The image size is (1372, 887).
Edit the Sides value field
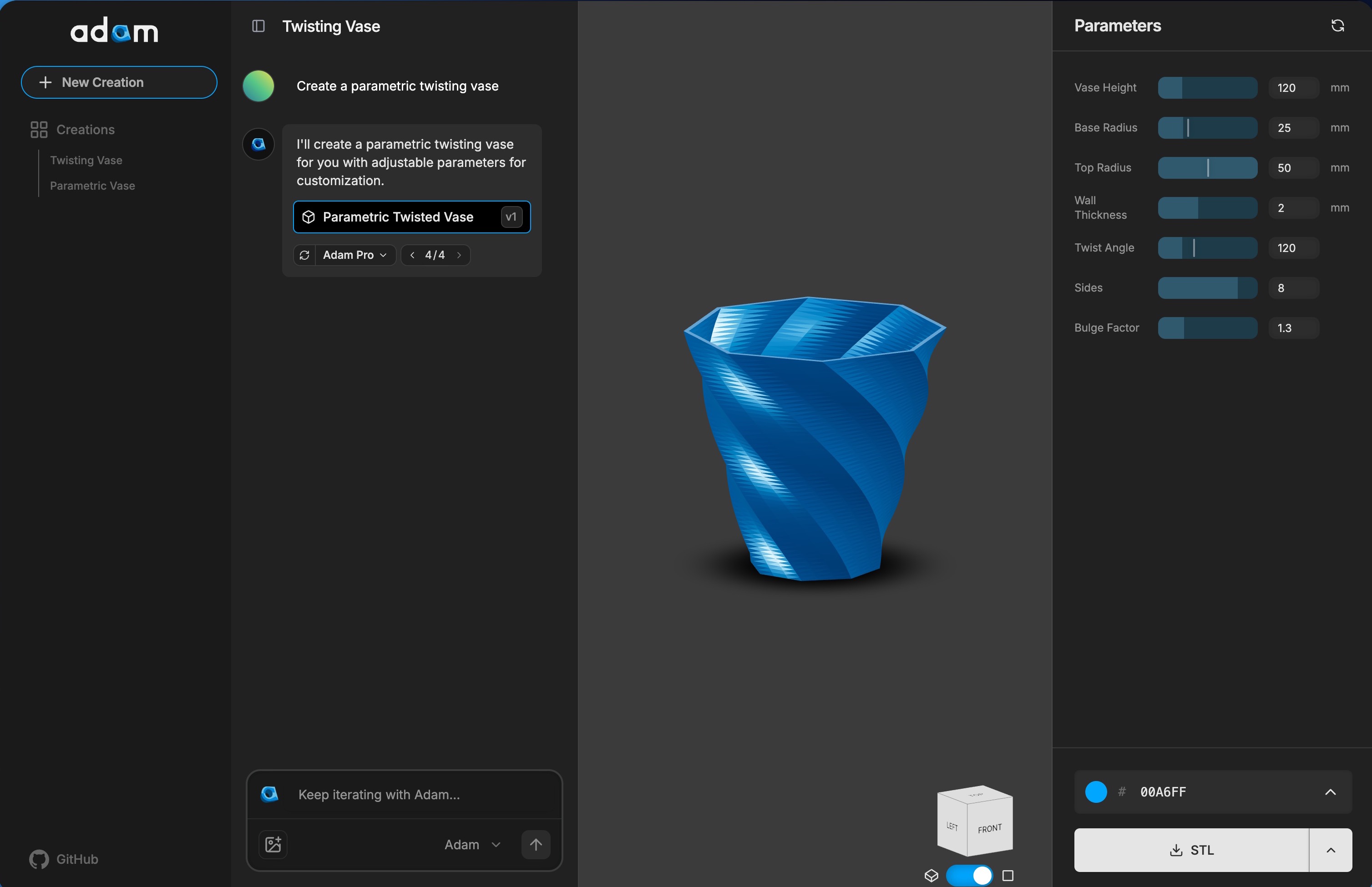point(1294,287)
